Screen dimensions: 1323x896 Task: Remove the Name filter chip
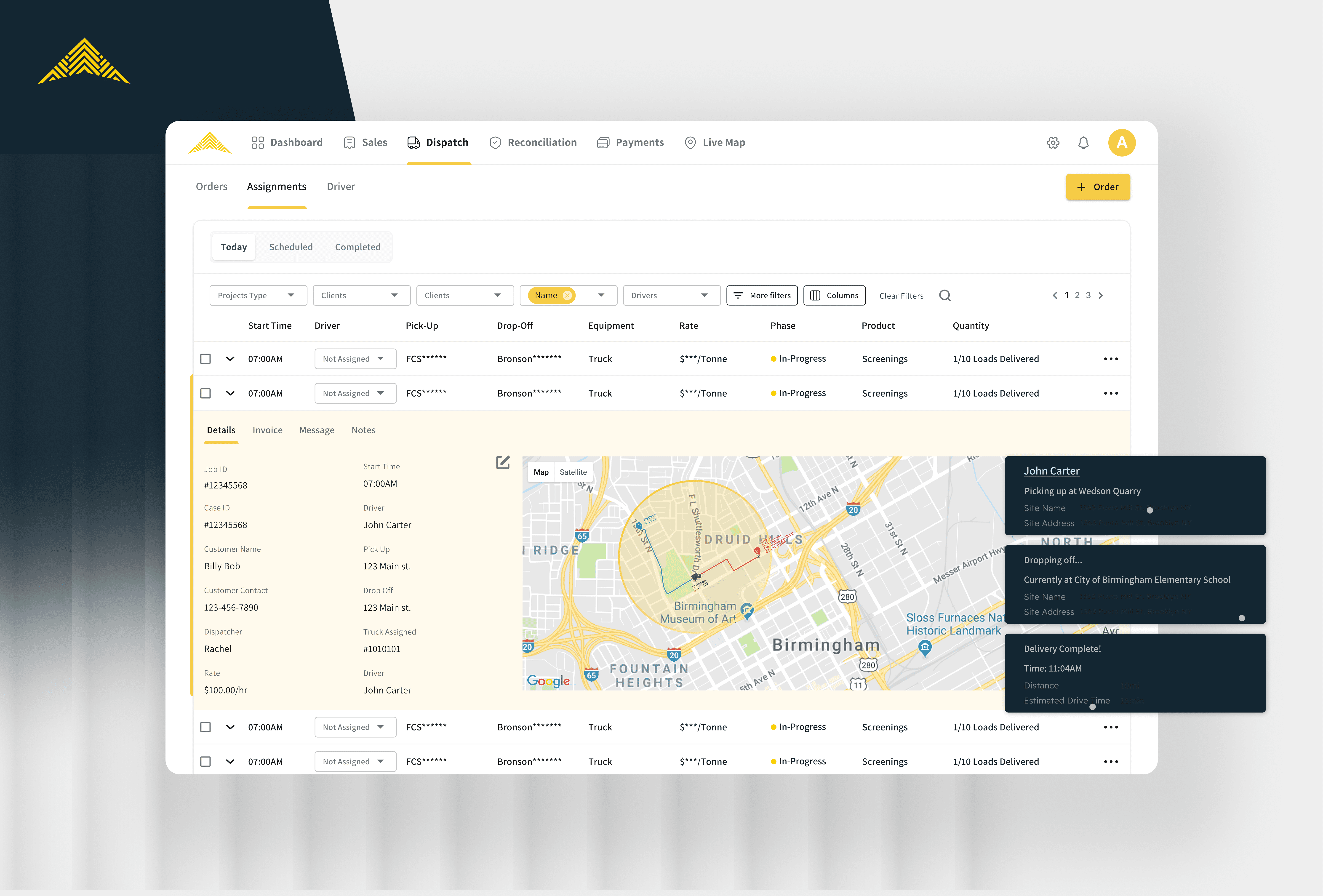coord(567,296)
